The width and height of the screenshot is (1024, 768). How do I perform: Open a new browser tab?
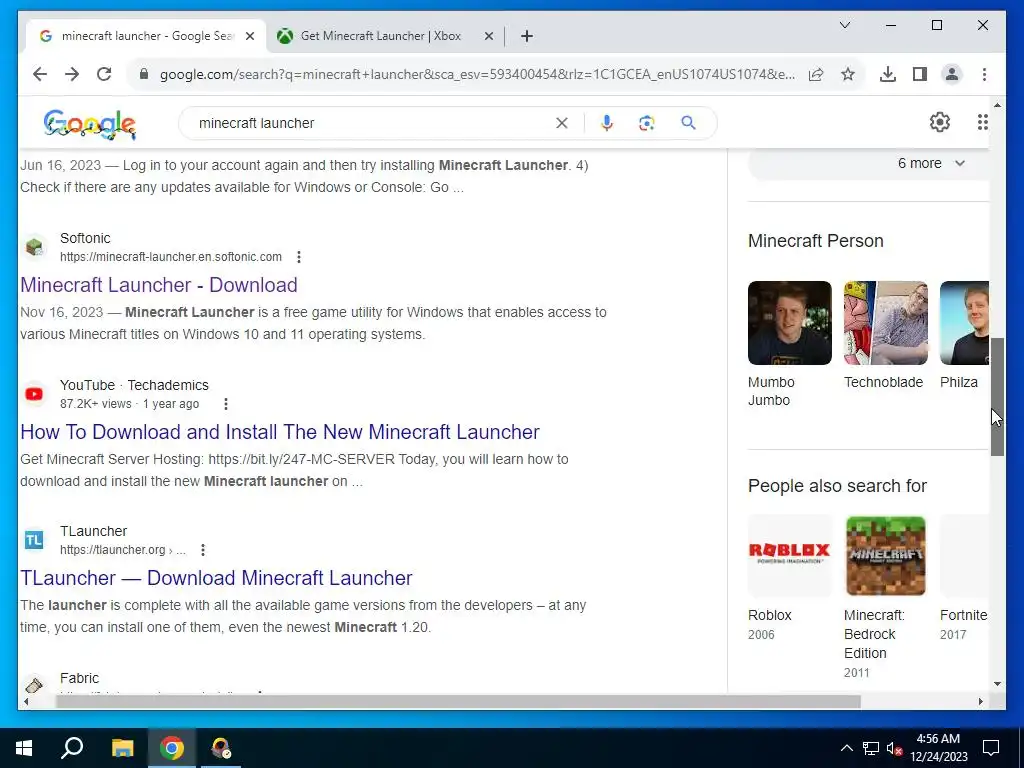(x=527, y=36)
